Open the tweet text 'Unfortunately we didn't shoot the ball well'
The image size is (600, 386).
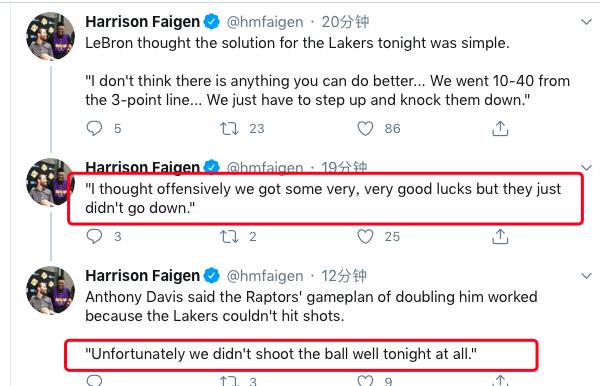(x=281, y=354)
